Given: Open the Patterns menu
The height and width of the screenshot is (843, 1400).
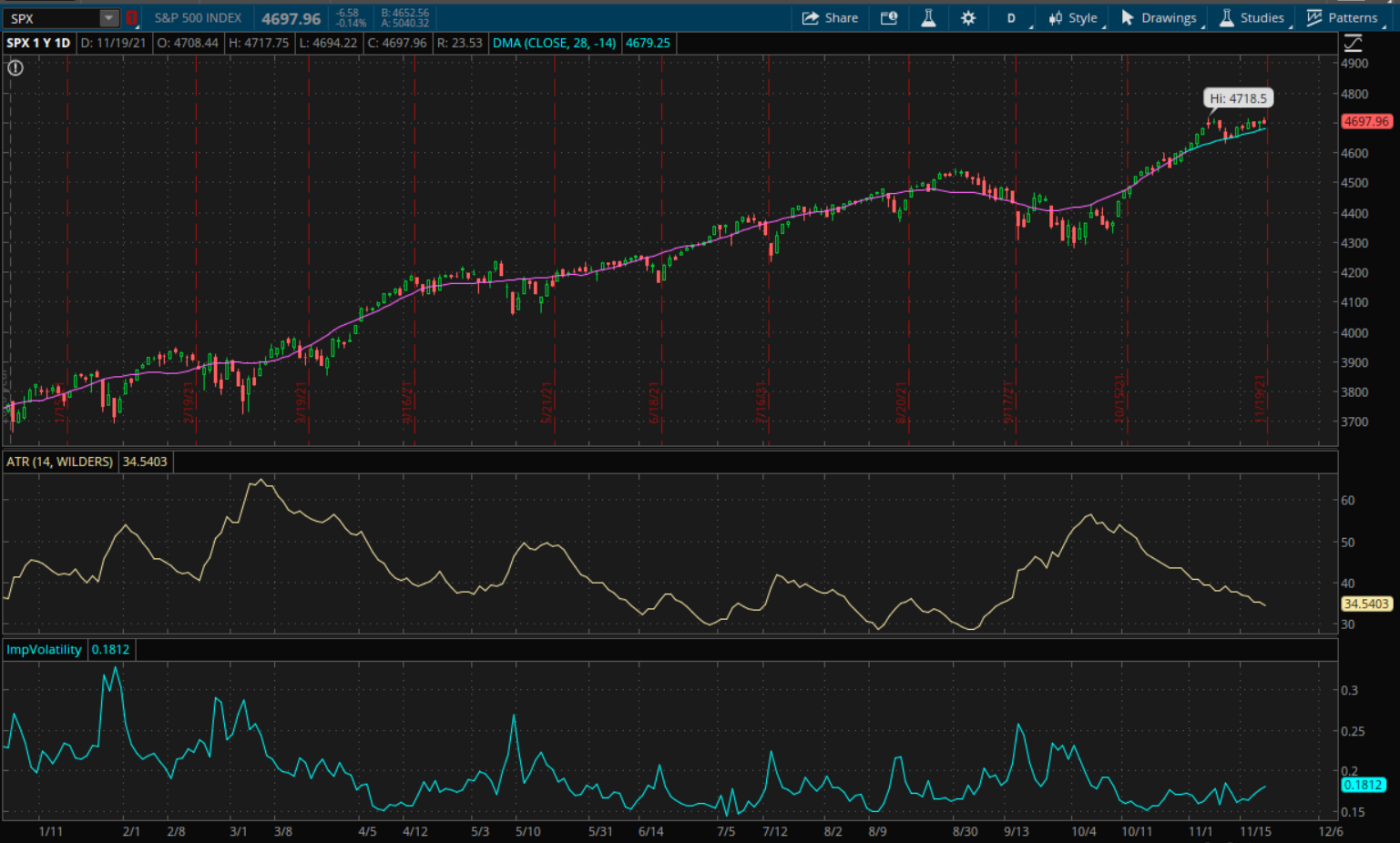Looking at the screenshot, I should click(x=1343, y=17).
